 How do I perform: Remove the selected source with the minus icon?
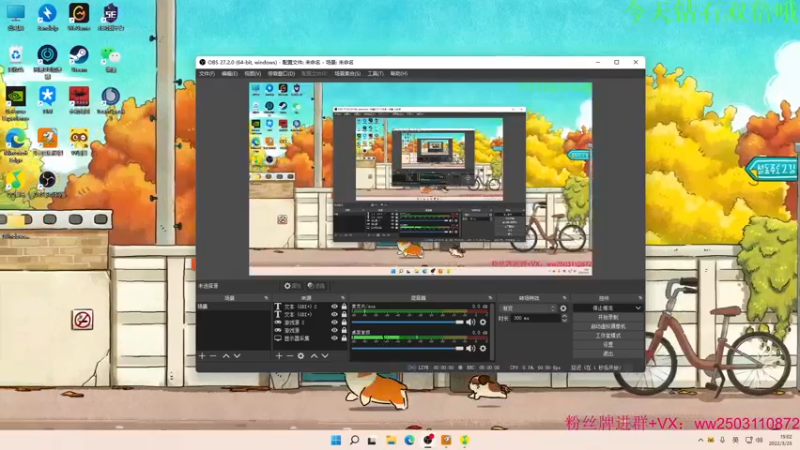[290, 356]
